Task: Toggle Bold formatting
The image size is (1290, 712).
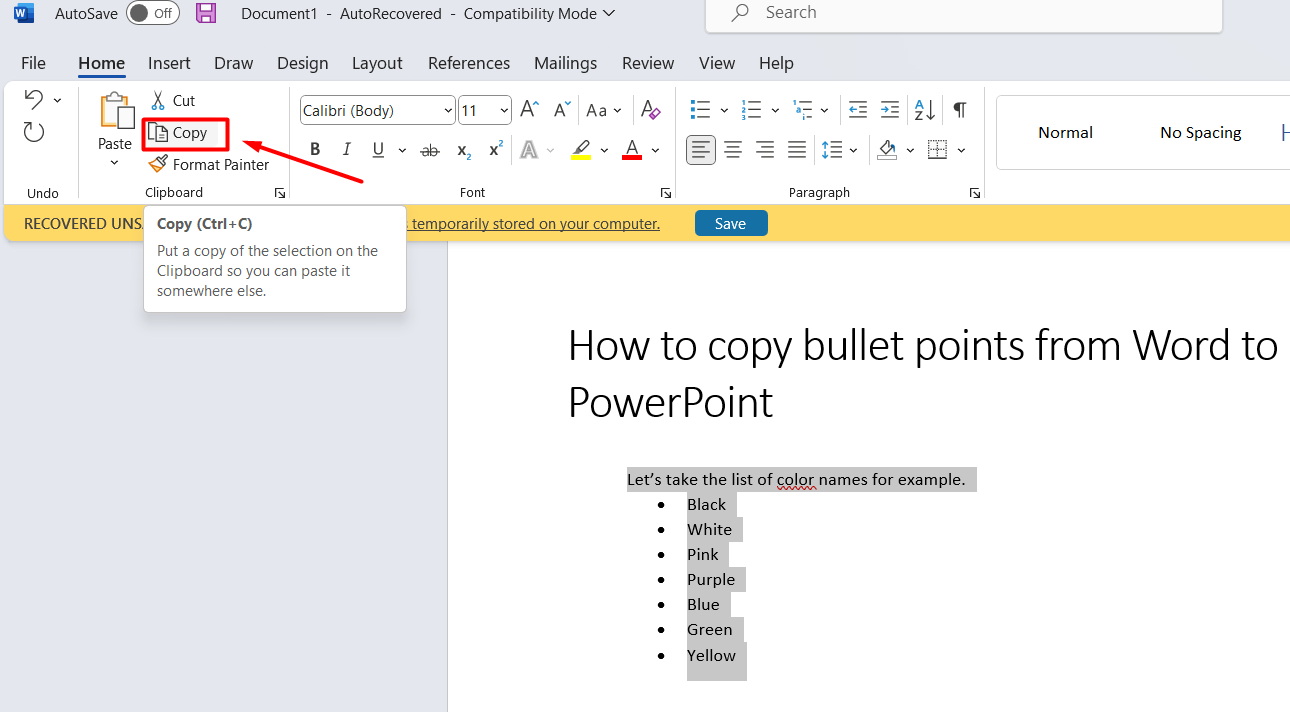Action: 315,150
